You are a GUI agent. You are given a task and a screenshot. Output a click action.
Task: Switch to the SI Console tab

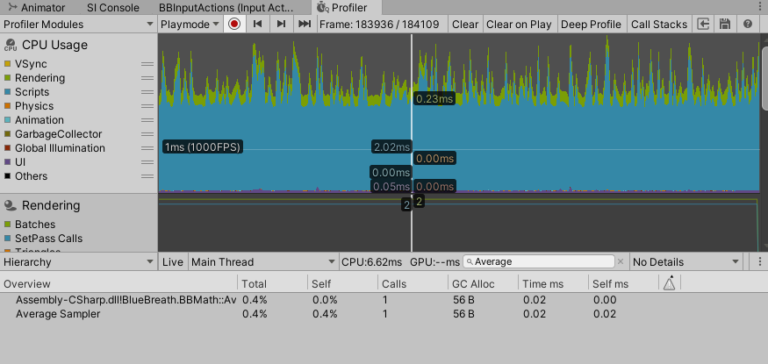[x=113, y=7]
